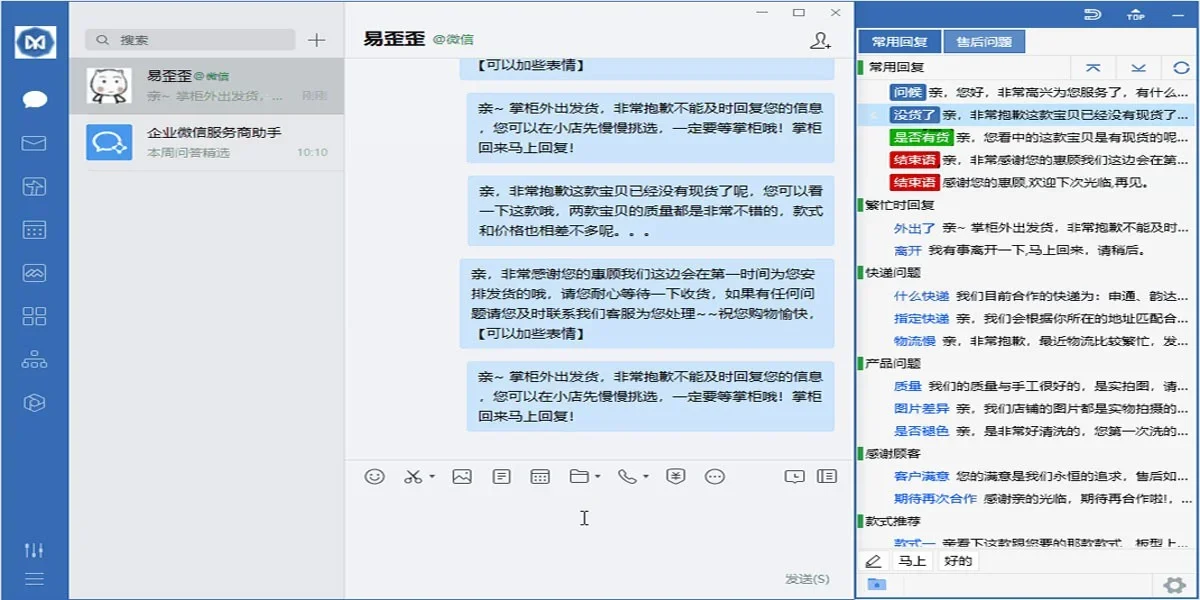
Task: Collapse the 常用回复 category header
Action: pyautogui.click(x=896, y=67)
